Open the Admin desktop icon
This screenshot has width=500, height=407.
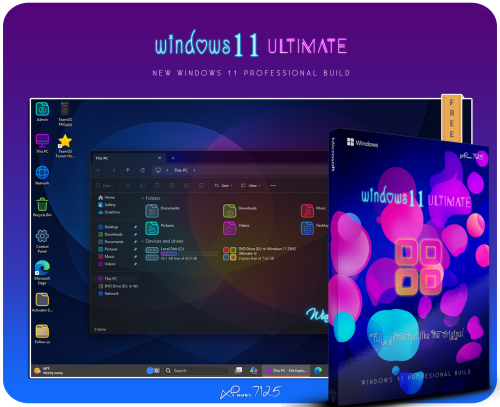(x=42, y=112)
